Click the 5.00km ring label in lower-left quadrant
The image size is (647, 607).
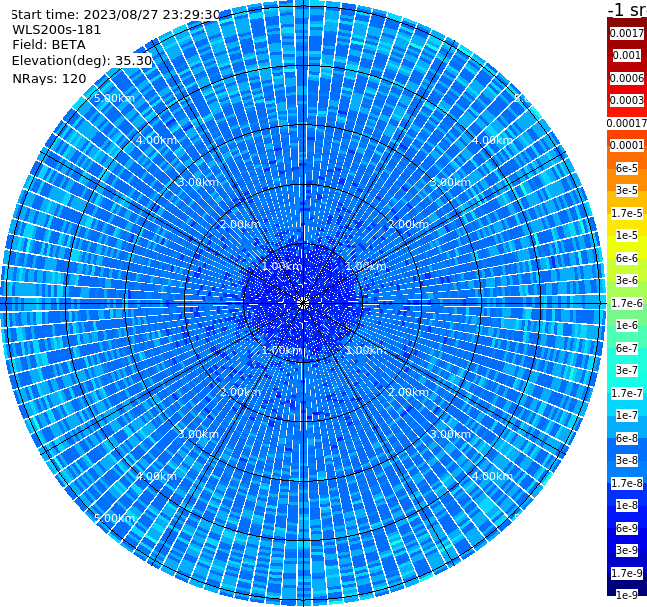click(114, 518)
